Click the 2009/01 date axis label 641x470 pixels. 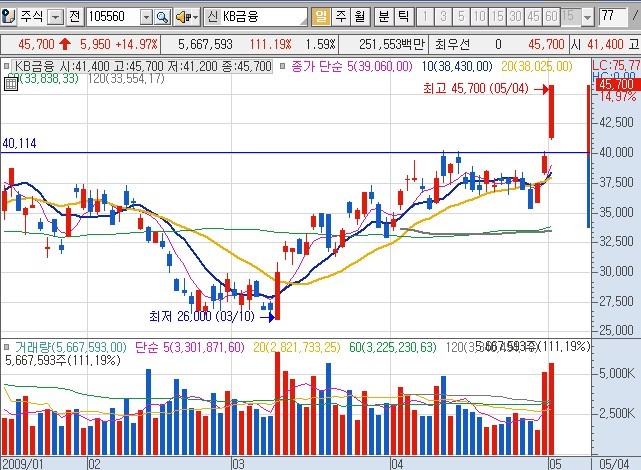[23, 464]
